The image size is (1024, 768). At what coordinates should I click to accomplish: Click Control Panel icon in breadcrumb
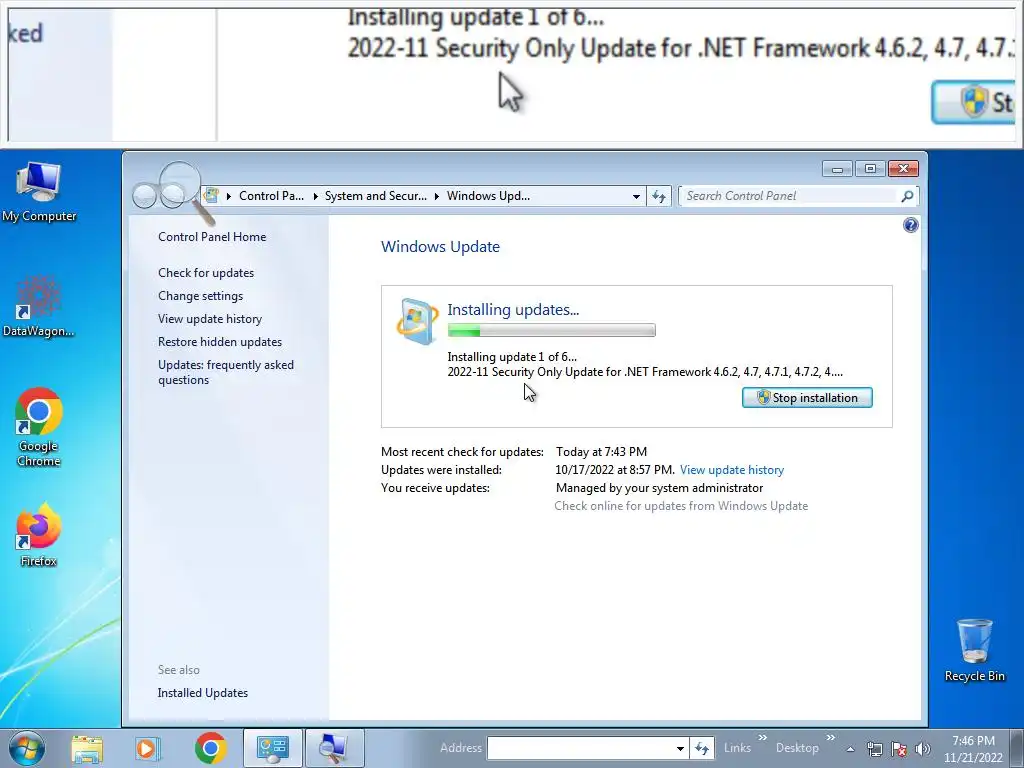[211, 195]
